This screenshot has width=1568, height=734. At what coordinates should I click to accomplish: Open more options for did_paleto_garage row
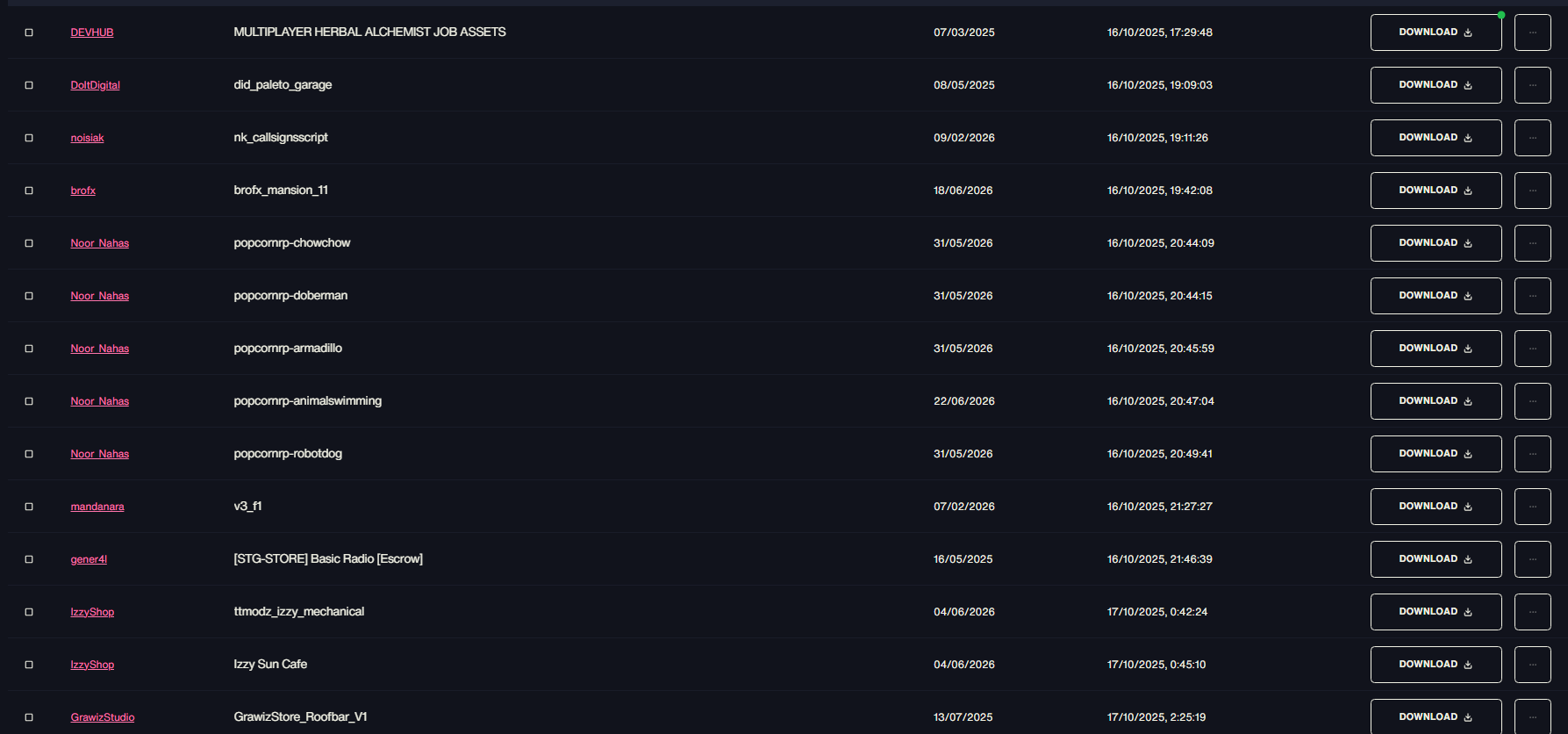[x=1532, y=85]
